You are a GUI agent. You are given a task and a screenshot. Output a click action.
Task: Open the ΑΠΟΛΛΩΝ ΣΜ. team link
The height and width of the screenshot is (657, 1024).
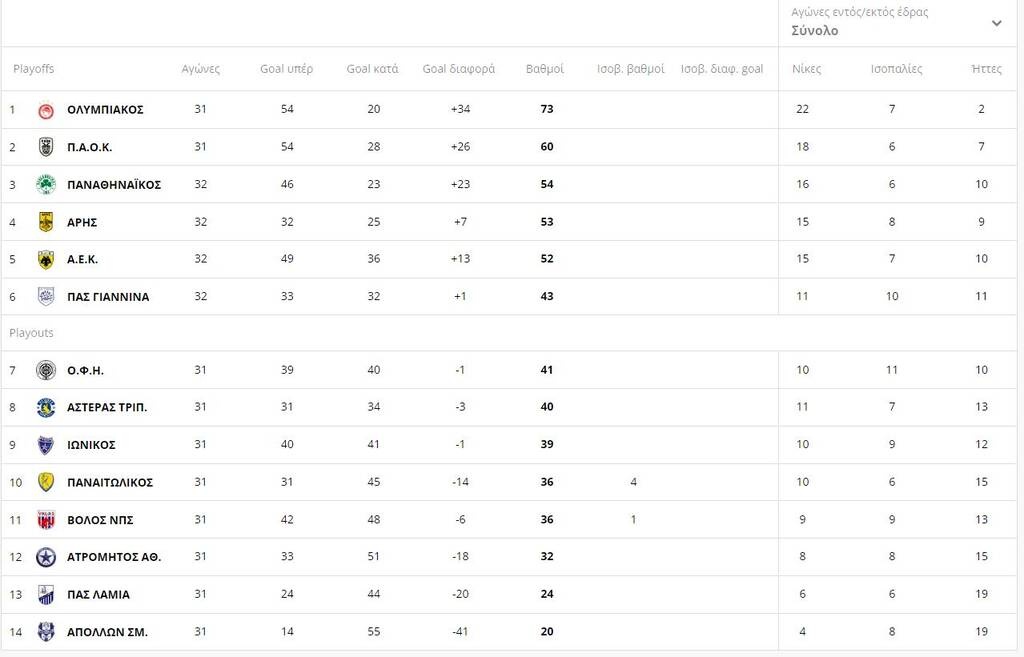(107, 632)
